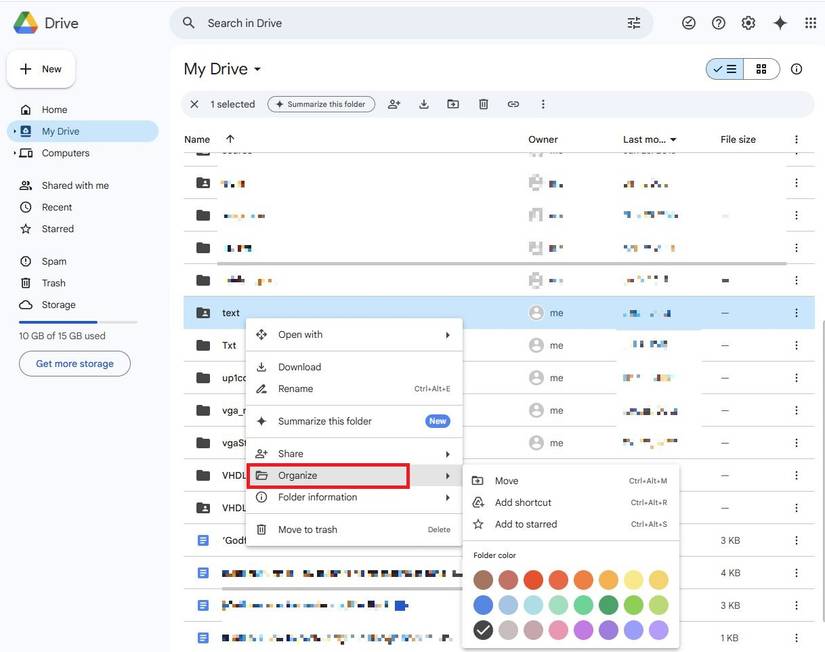
Task: Expand the Share submenu
Action: click(x=448, y=454)
